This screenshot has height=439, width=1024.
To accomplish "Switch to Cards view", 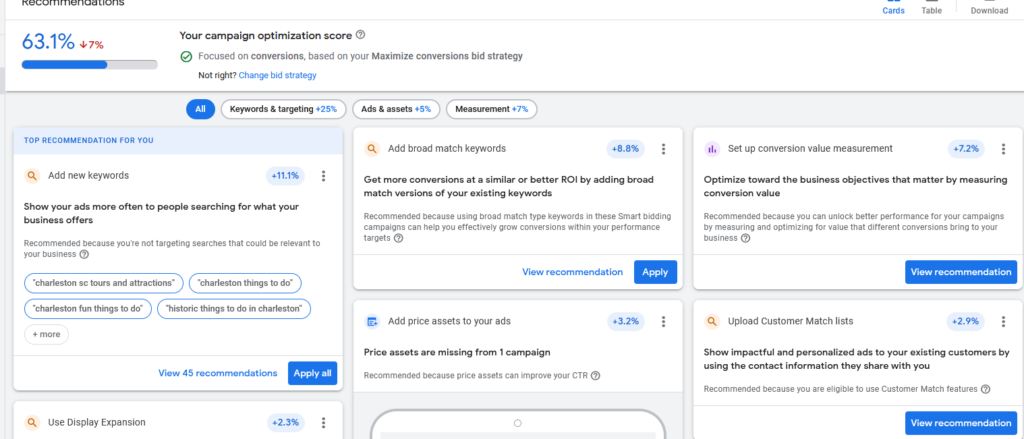I will coord(893,7).
